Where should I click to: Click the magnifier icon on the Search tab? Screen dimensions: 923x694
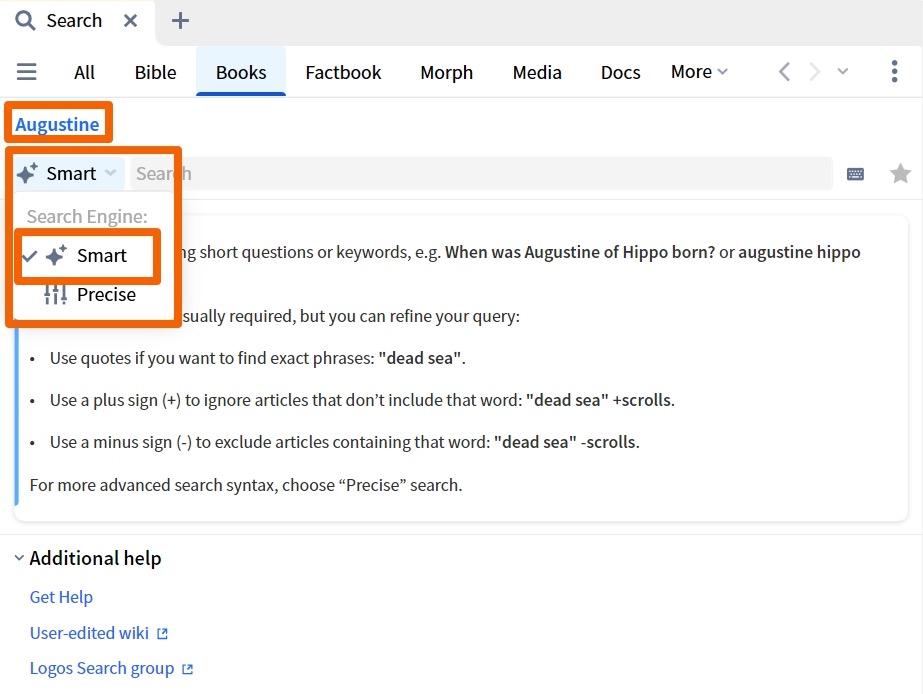point(25,21)
